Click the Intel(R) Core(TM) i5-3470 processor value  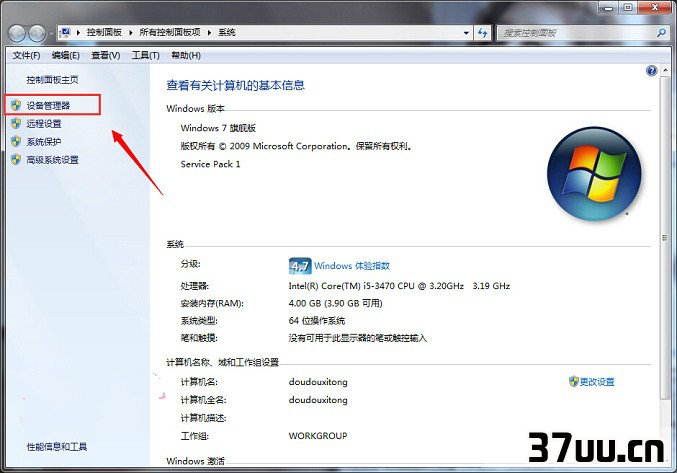coord(399,286)
